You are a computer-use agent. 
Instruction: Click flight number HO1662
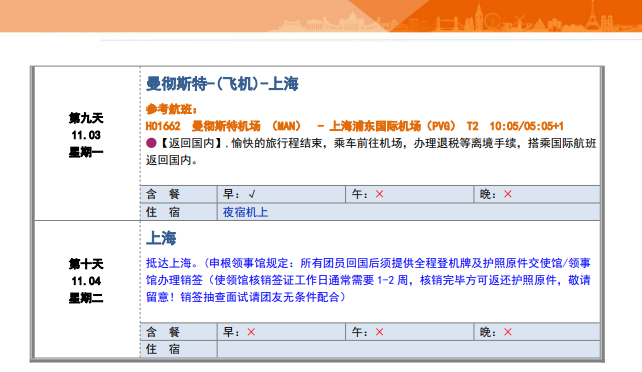163,126
